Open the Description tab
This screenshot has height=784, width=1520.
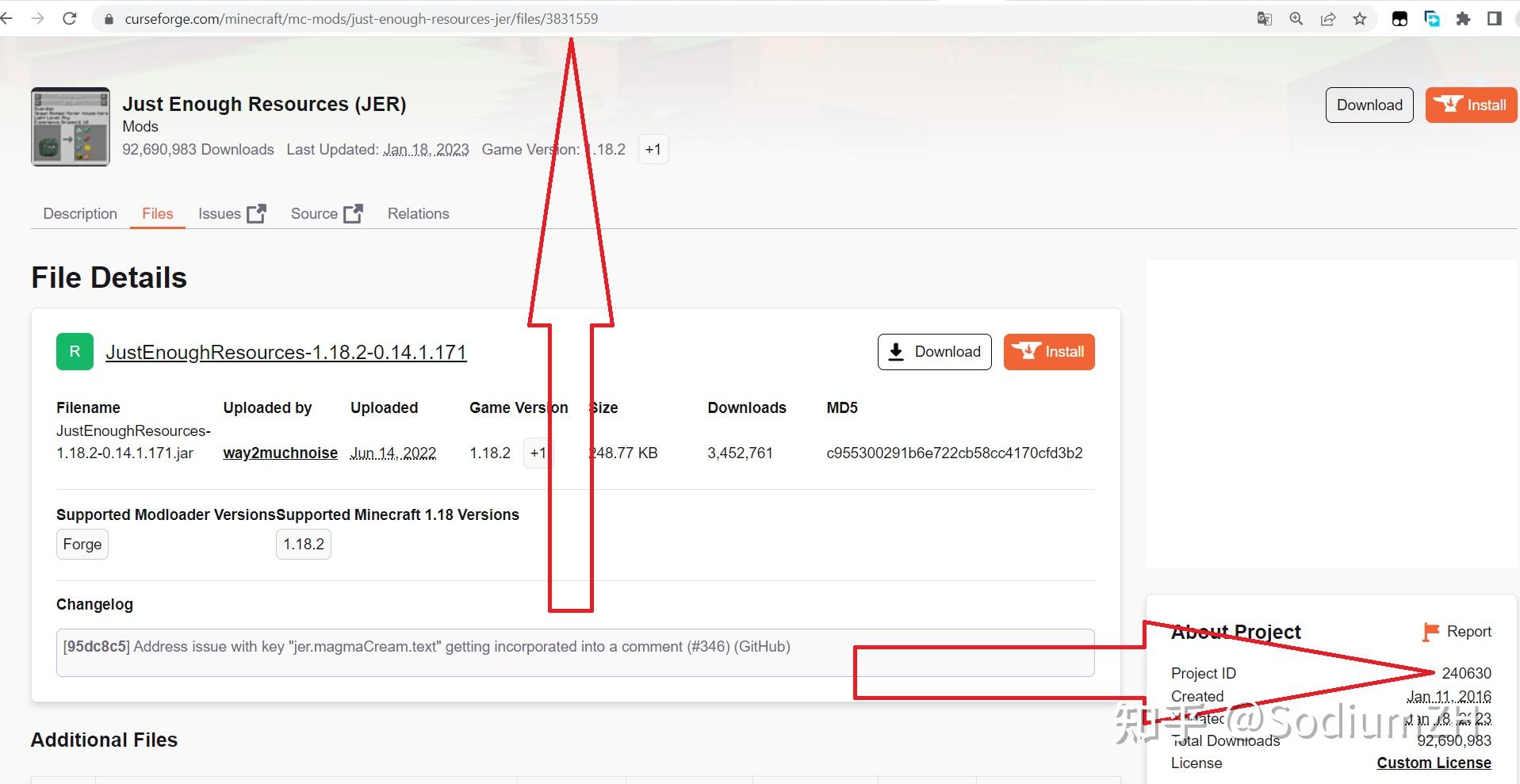(80, 213)
